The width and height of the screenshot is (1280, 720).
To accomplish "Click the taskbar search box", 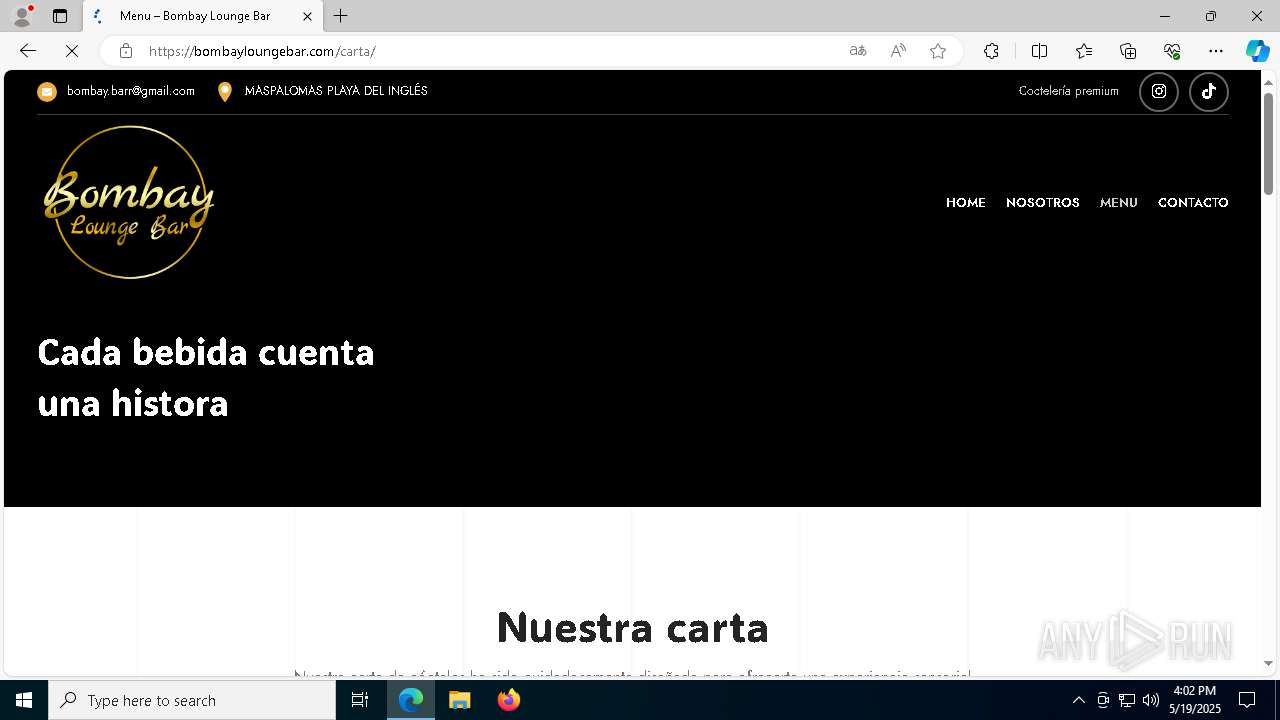I will coord(192,700).
